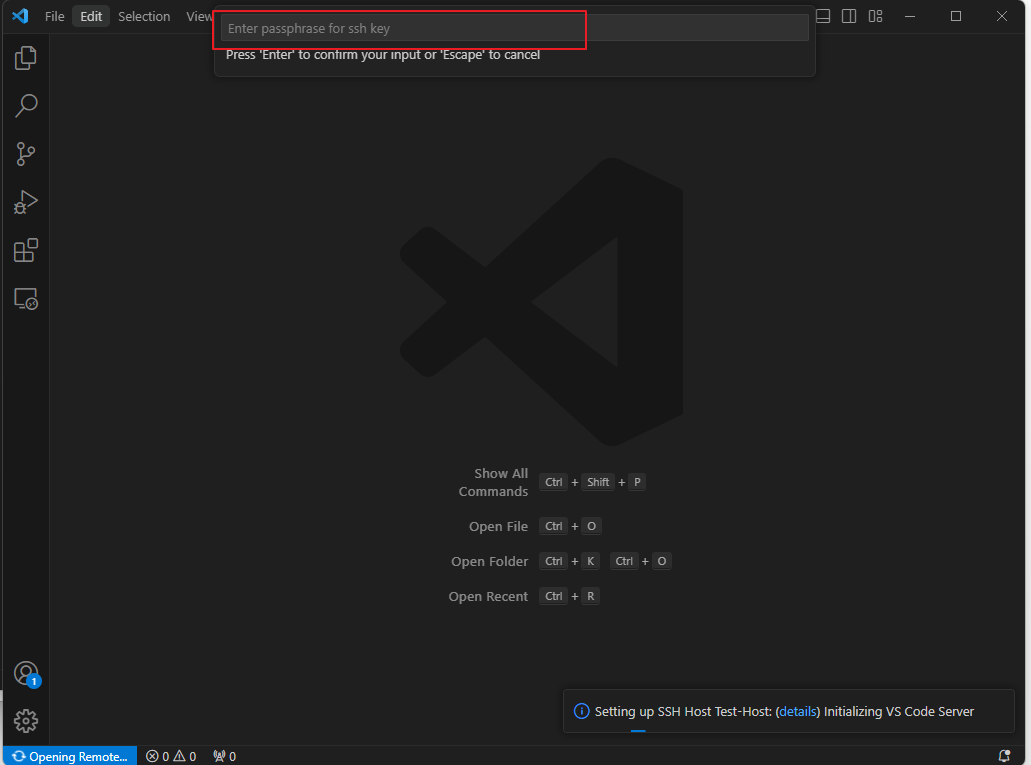
Task: Click the info icon in SSH notification
Action: pyautogui.click(x=581, y=711)
